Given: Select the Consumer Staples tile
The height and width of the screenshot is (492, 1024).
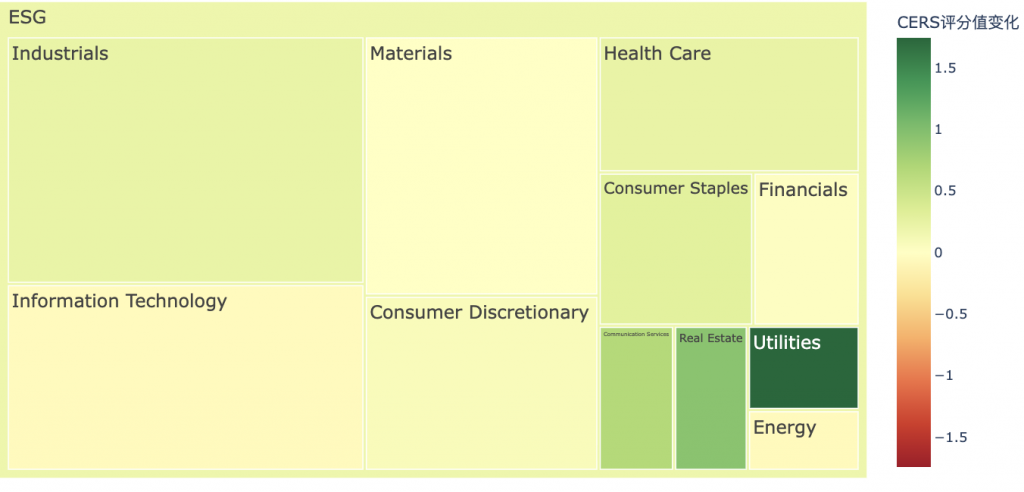Looking at the screenshot, I should click(x=675, y=249).
